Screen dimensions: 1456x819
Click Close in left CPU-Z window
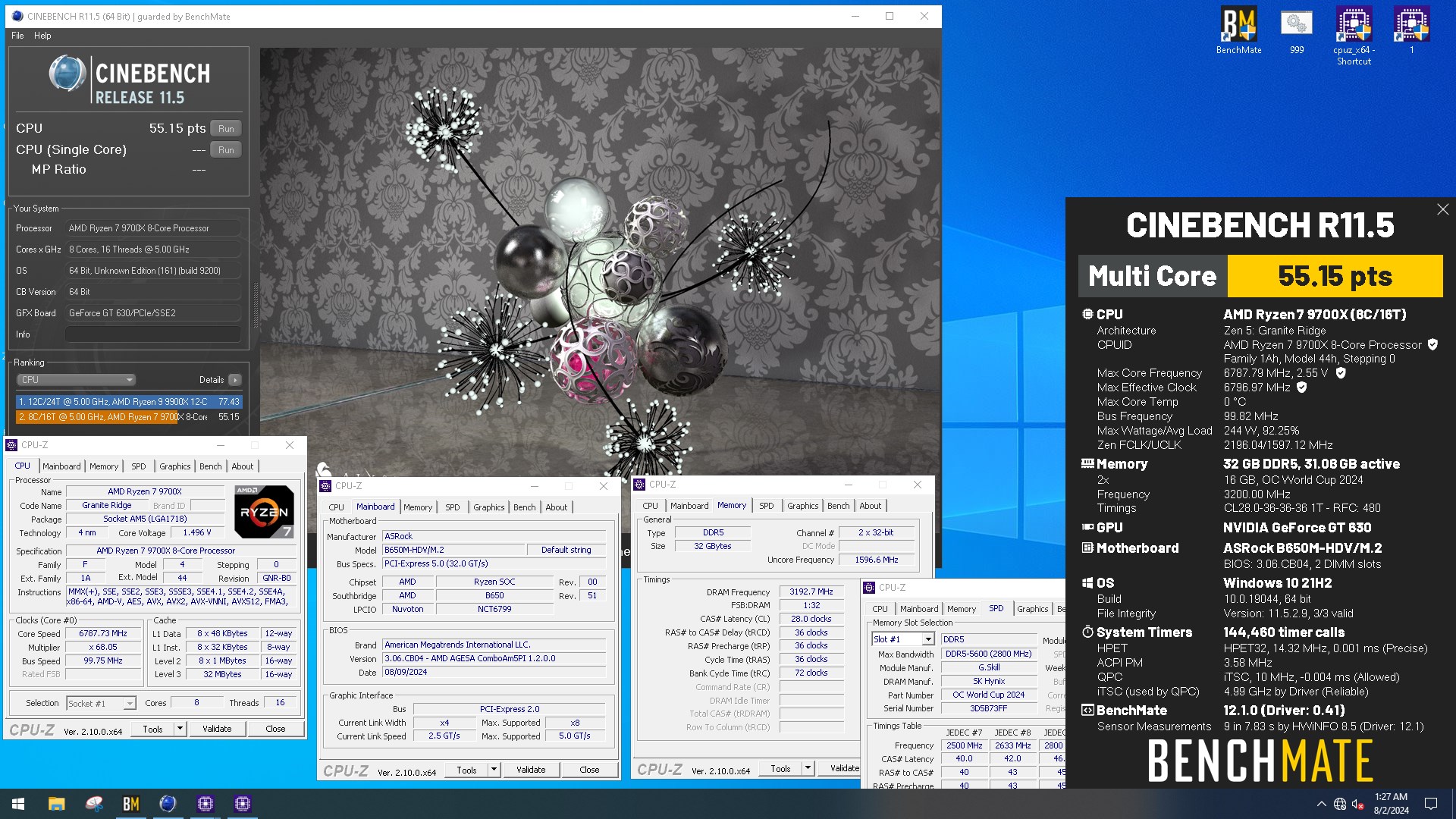click(275, 729)
